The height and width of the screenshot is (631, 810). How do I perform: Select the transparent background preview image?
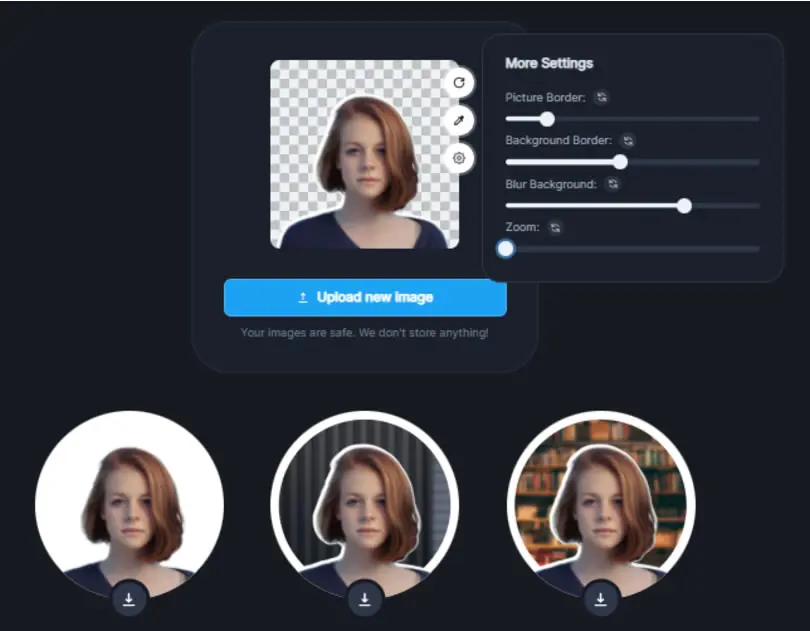pyautogui.click(x=365, y=155)
